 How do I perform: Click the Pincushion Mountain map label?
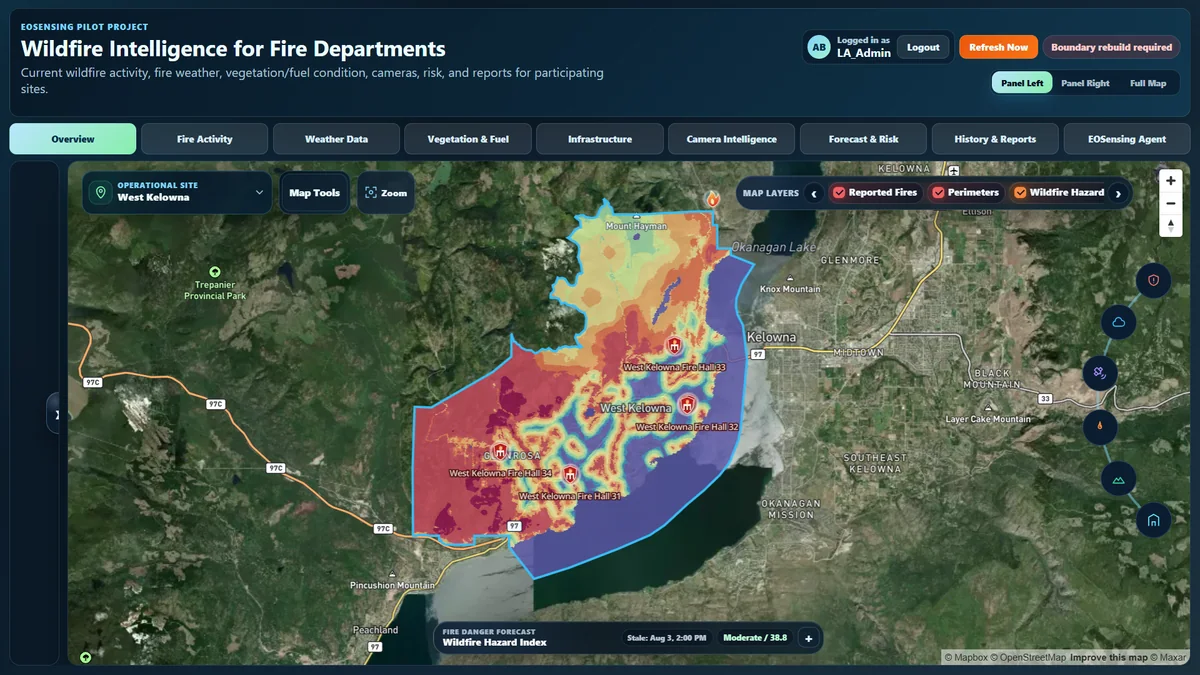tap(392, 585)
